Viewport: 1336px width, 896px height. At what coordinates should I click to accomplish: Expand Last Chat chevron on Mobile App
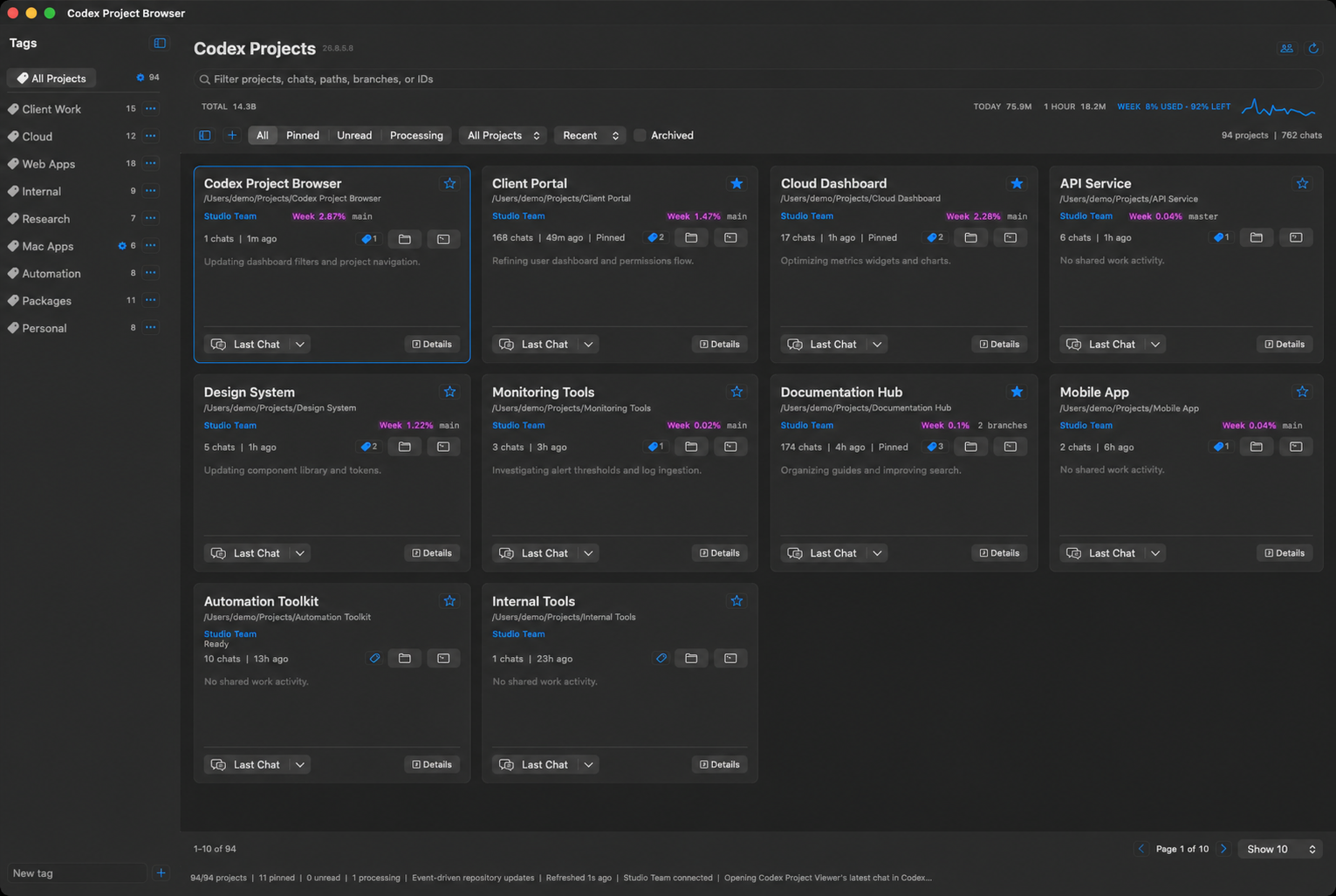[1155, 553]
